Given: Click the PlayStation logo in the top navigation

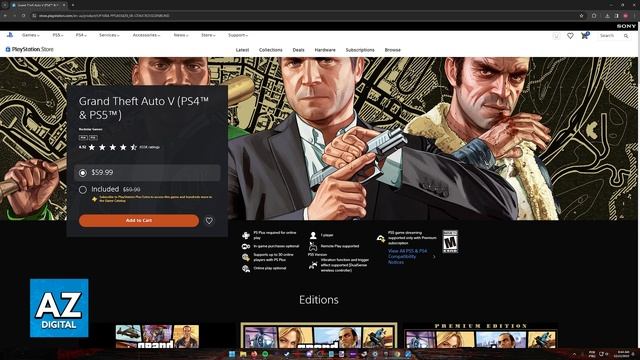Looking at the screenshot, I should pyautogui.click(x=9, y=35).
